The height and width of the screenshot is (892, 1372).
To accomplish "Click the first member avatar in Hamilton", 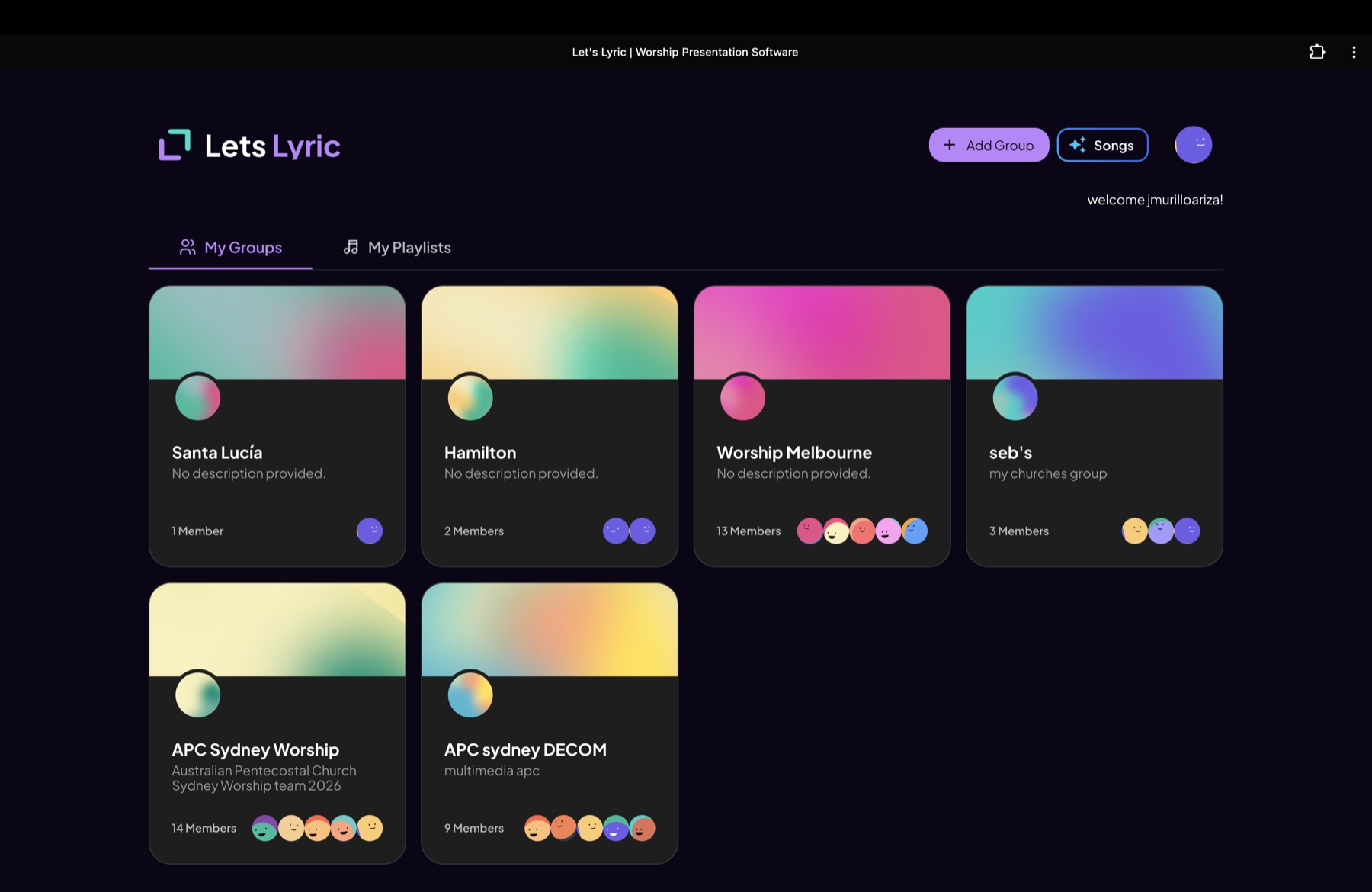I will click(616, 531).
